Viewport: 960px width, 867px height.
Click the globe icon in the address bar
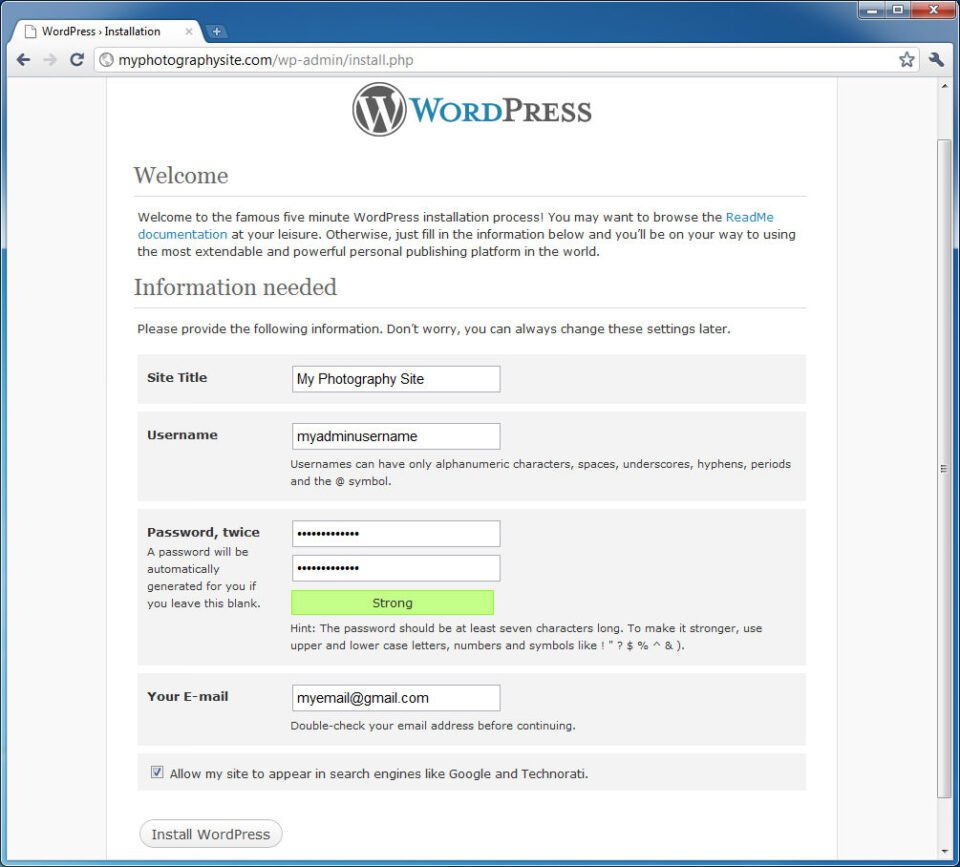(107, 60)
